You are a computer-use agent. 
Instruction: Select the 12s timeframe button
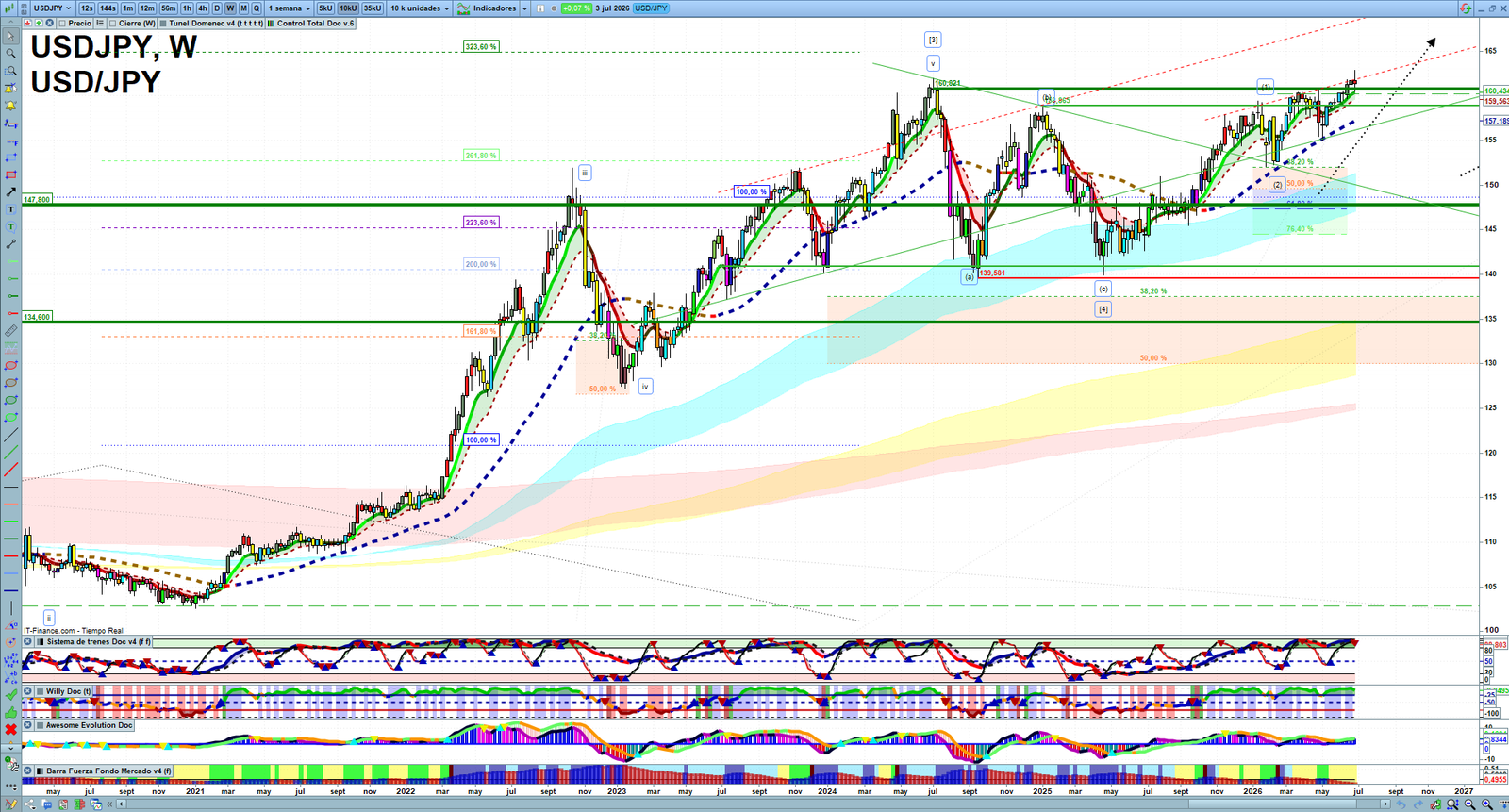87,8
